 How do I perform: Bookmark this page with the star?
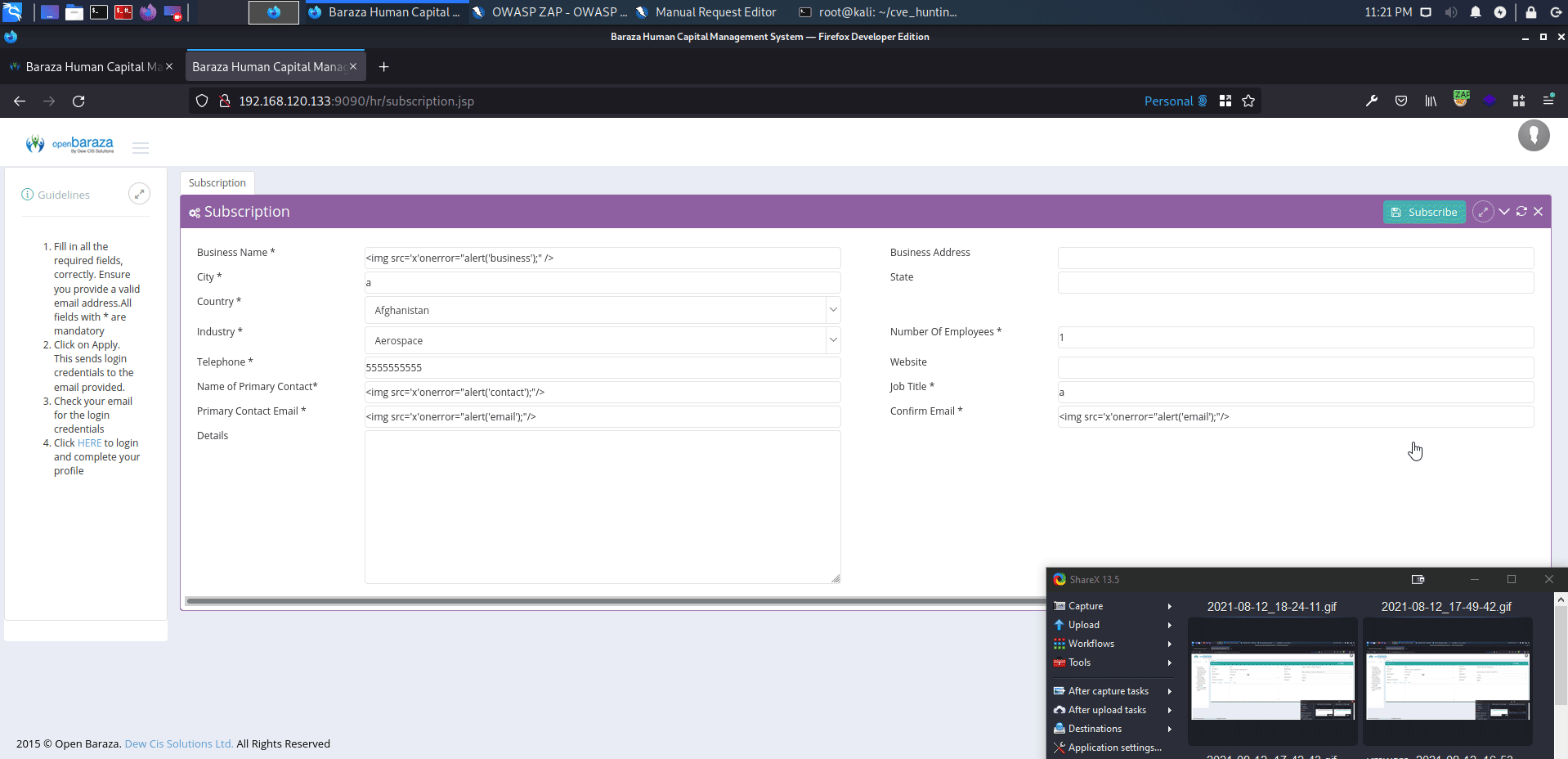click(1248, 101)
